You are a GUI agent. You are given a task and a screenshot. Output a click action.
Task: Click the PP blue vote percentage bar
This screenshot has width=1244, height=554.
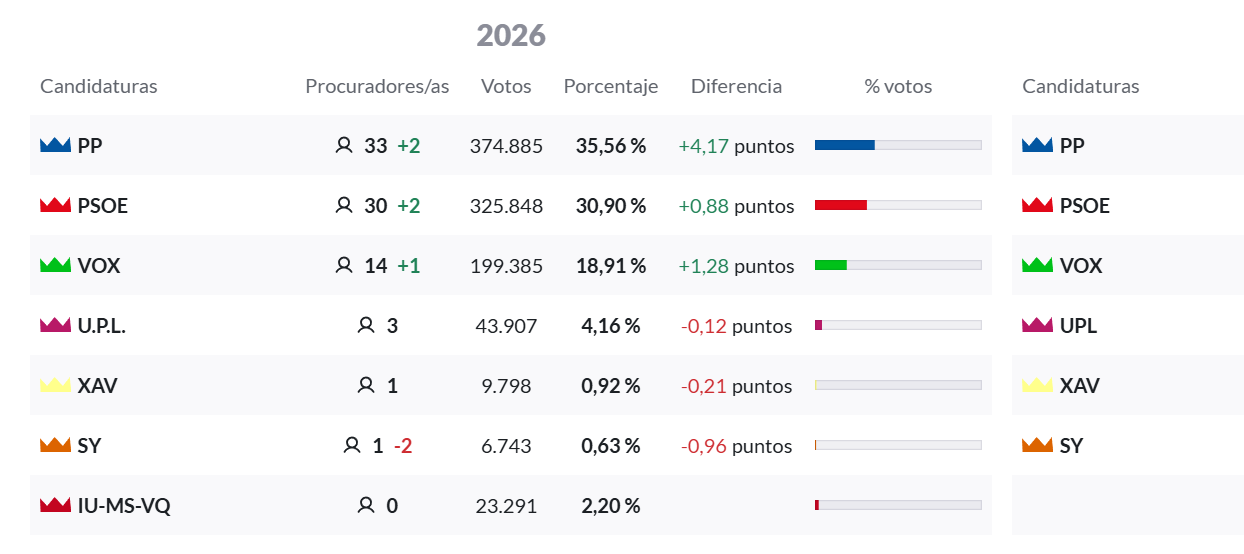tap(845, 145)
